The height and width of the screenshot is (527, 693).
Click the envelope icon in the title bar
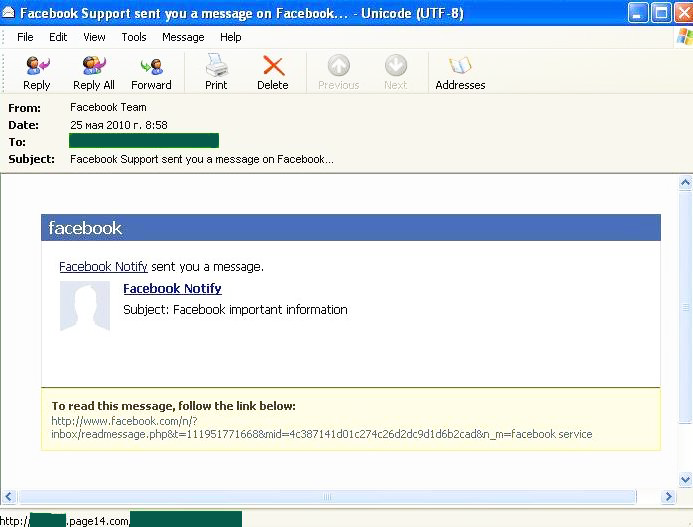point(8,12)
